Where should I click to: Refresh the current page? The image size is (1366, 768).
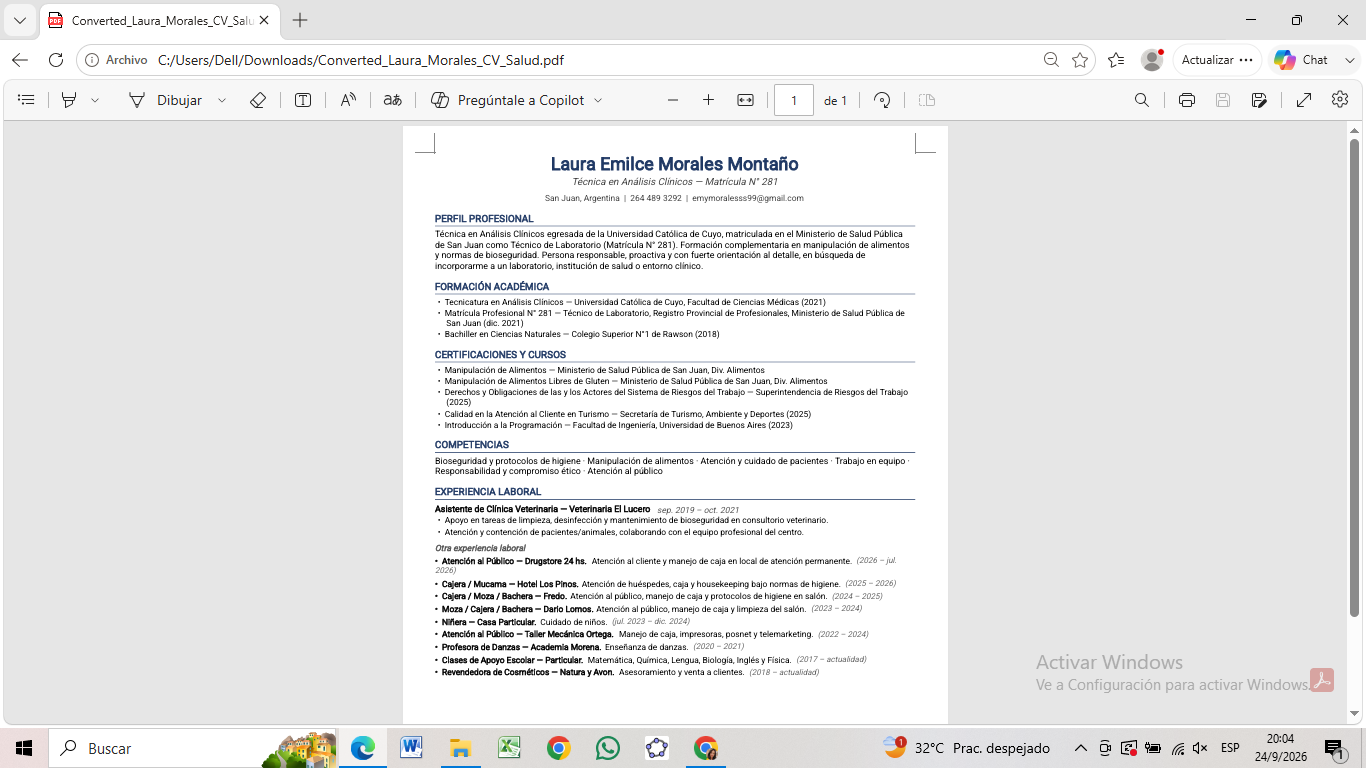coord(56,60)
